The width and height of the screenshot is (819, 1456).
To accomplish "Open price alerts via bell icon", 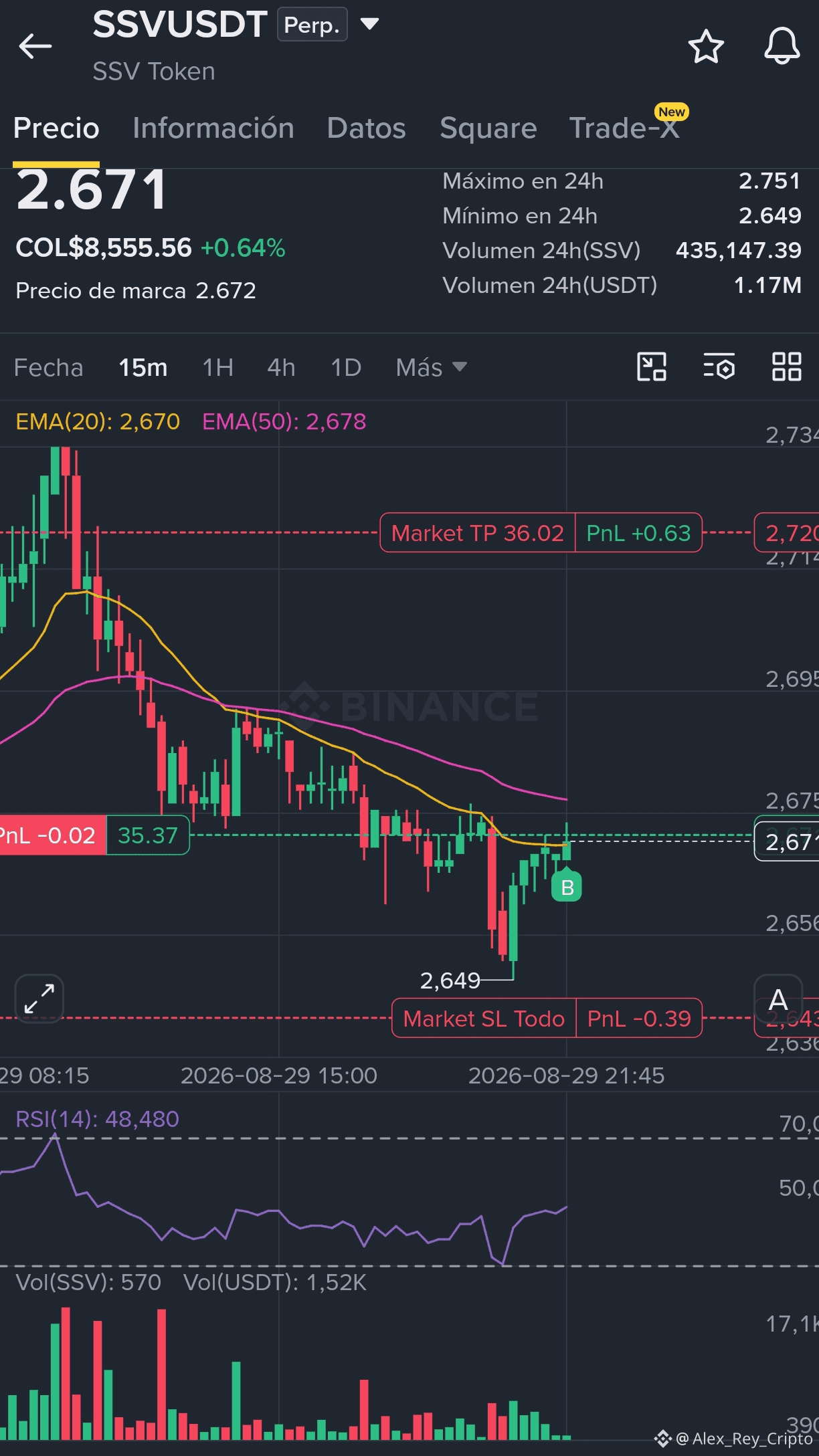I will click(x=782, y=46).
